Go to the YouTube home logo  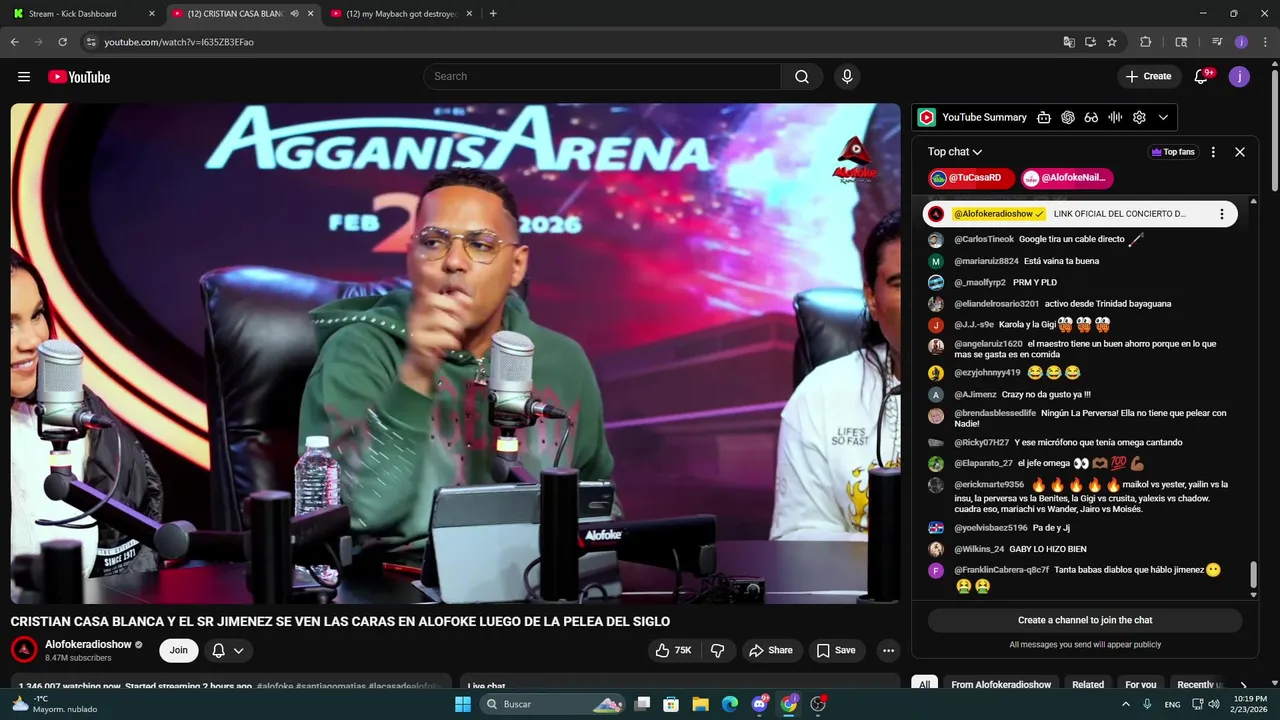[78, 77]
